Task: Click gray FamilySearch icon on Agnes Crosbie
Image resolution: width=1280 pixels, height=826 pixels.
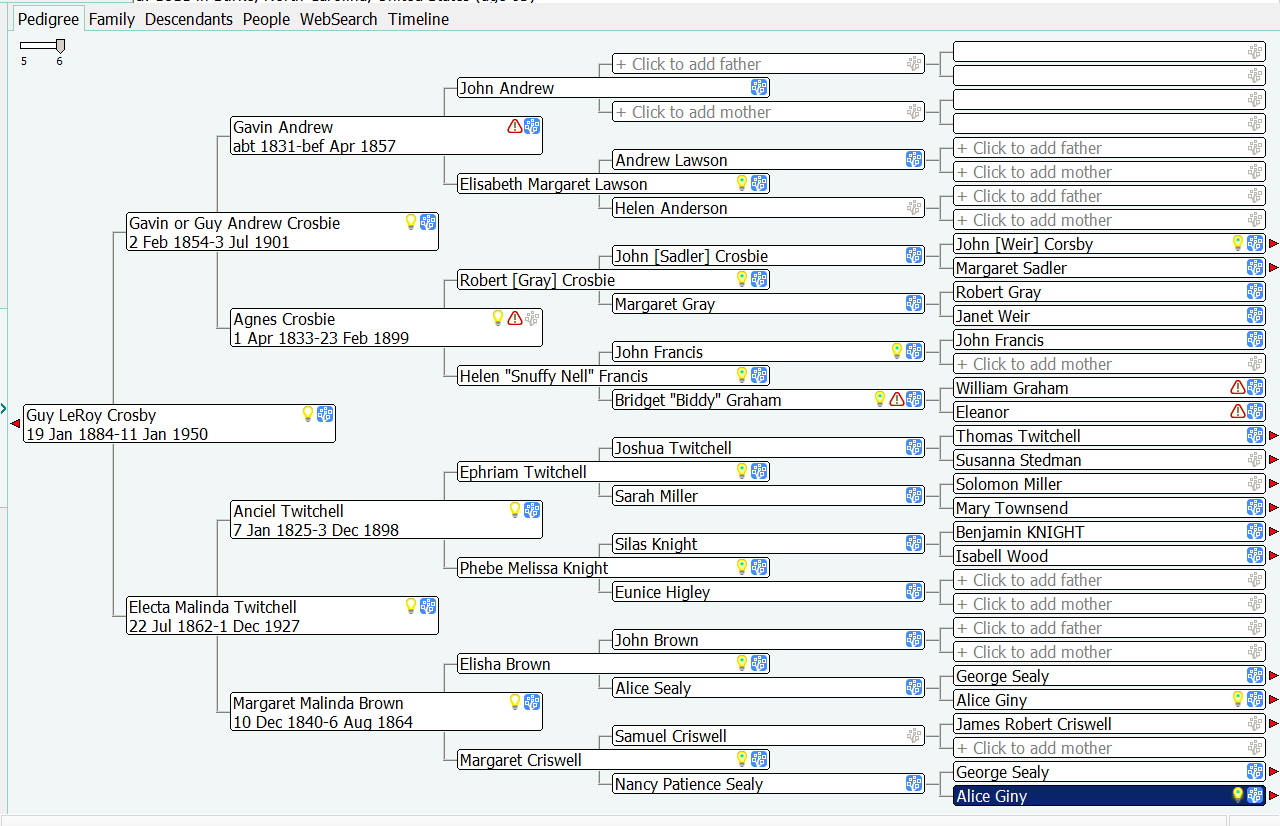Action: coord(532,318)
